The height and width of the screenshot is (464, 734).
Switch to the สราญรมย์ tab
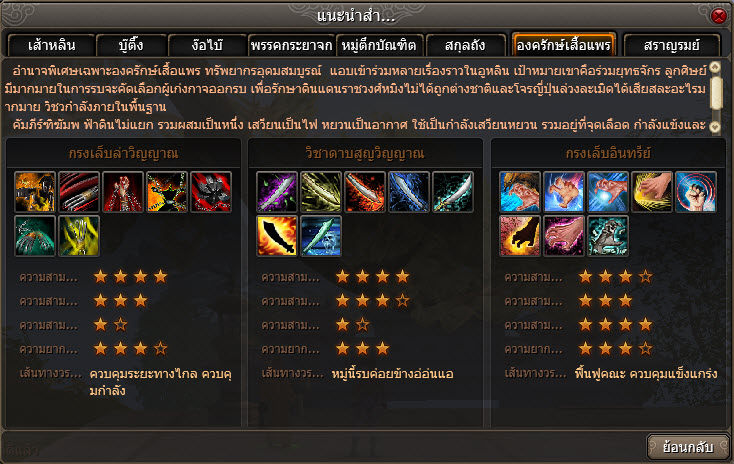[671, 45]
